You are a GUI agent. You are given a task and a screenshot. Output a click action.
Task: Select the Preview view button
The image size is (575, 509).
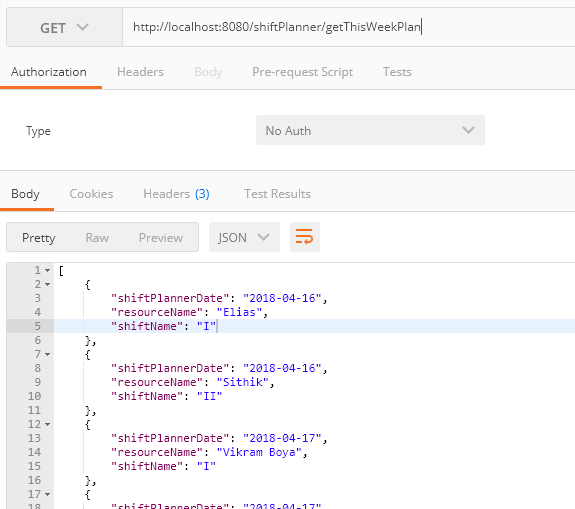pos(161,238)
